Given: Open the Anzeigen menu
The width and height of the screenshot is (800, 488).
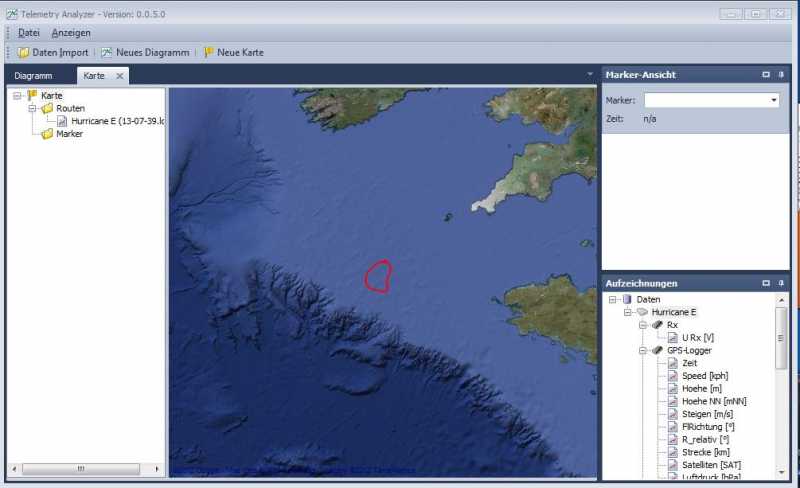Looking at the screenshot, I should click(x=71, y=33).
